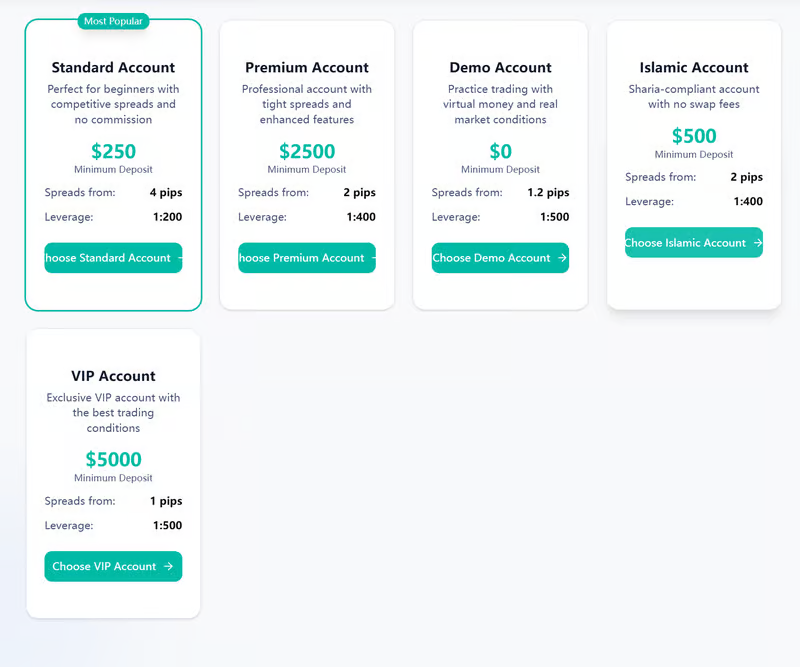Image resolution: width=800 pixels, height=667 pixels.
Task: Select the Standard Account card title
Action: pos(113,68)
